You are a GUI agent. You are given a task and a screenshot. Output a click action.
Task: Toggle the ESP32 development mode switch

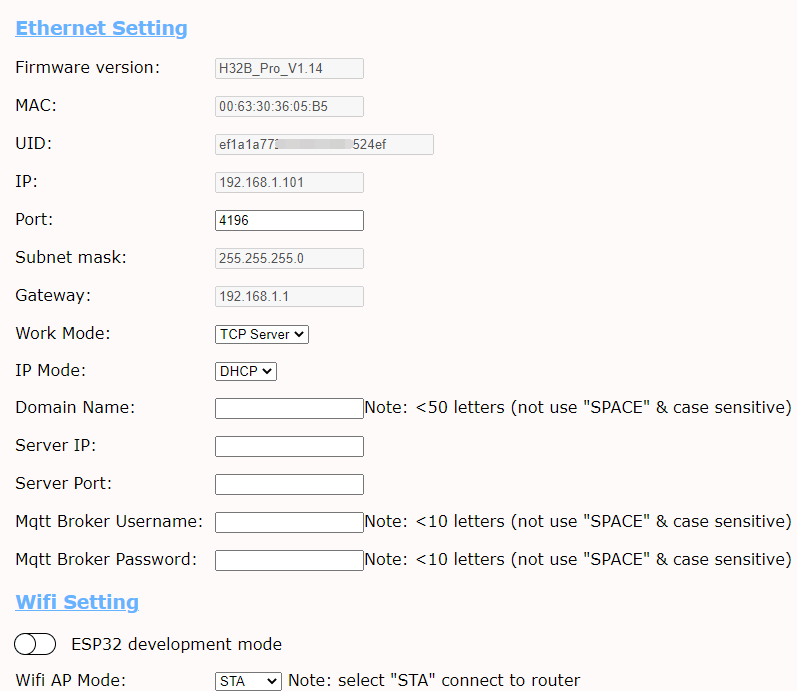point(35,644)
